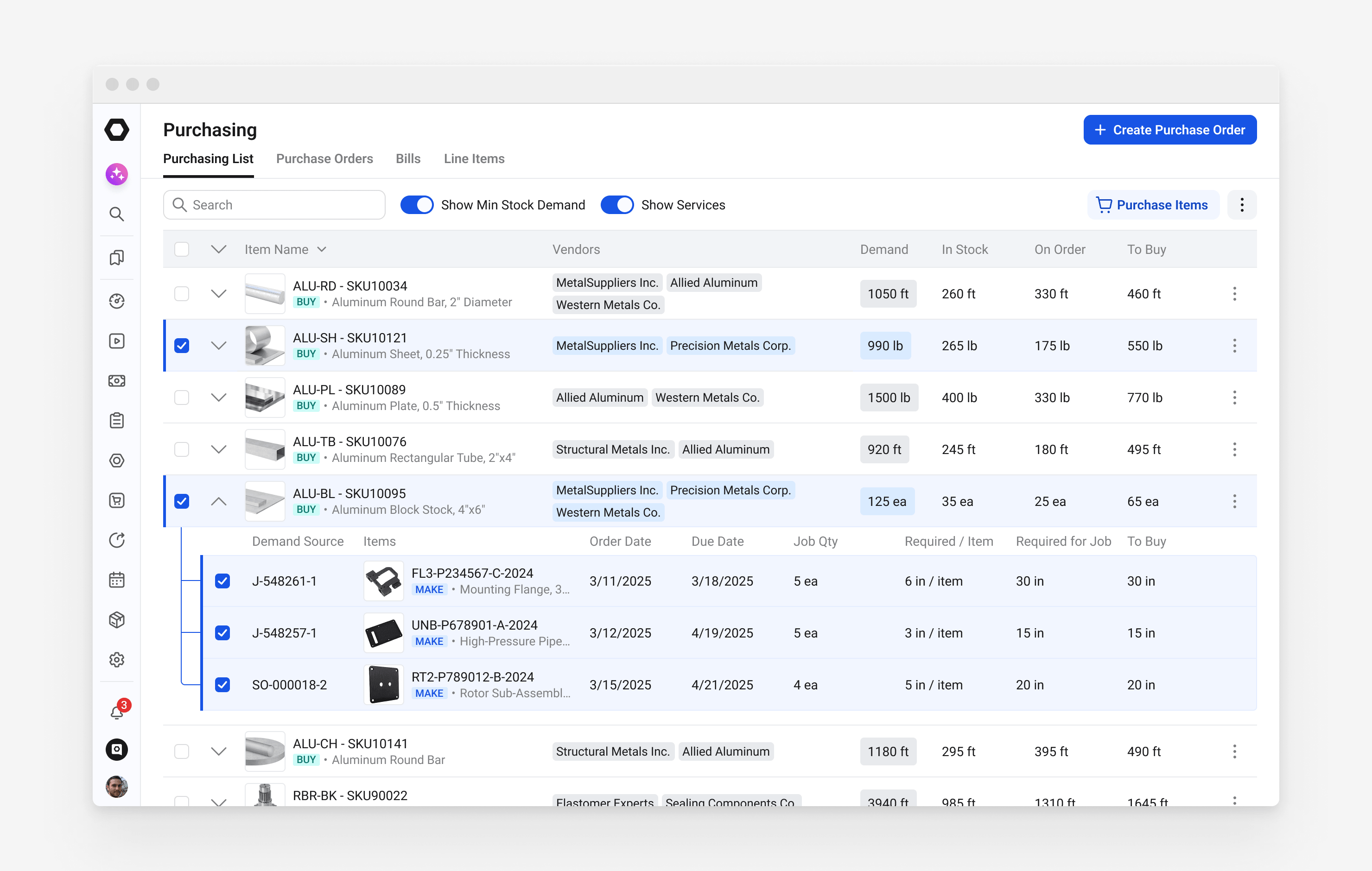This screenshot has height=871, width=1372.
Task: Uncheck the ALU-SH - SKU10121 row checkbox
Action: click(182, 346)
